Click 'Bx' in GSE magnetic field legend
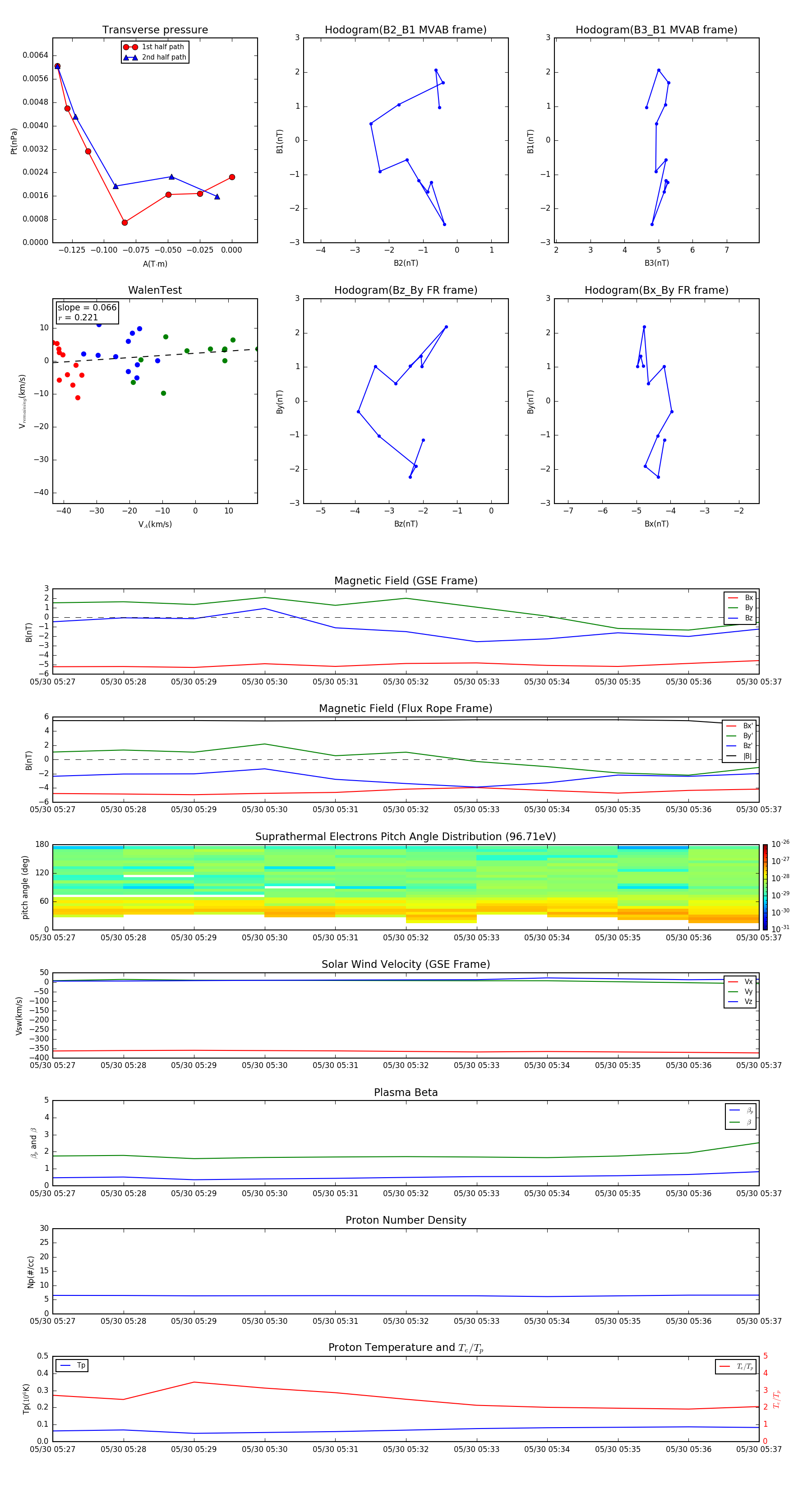812x1489 pixels. (x=749, y=598)
